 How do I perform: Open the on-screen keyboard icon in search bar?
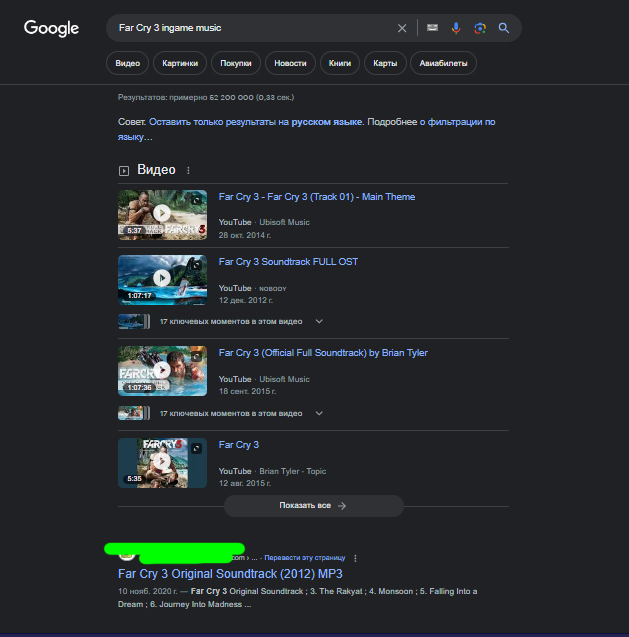432,28
